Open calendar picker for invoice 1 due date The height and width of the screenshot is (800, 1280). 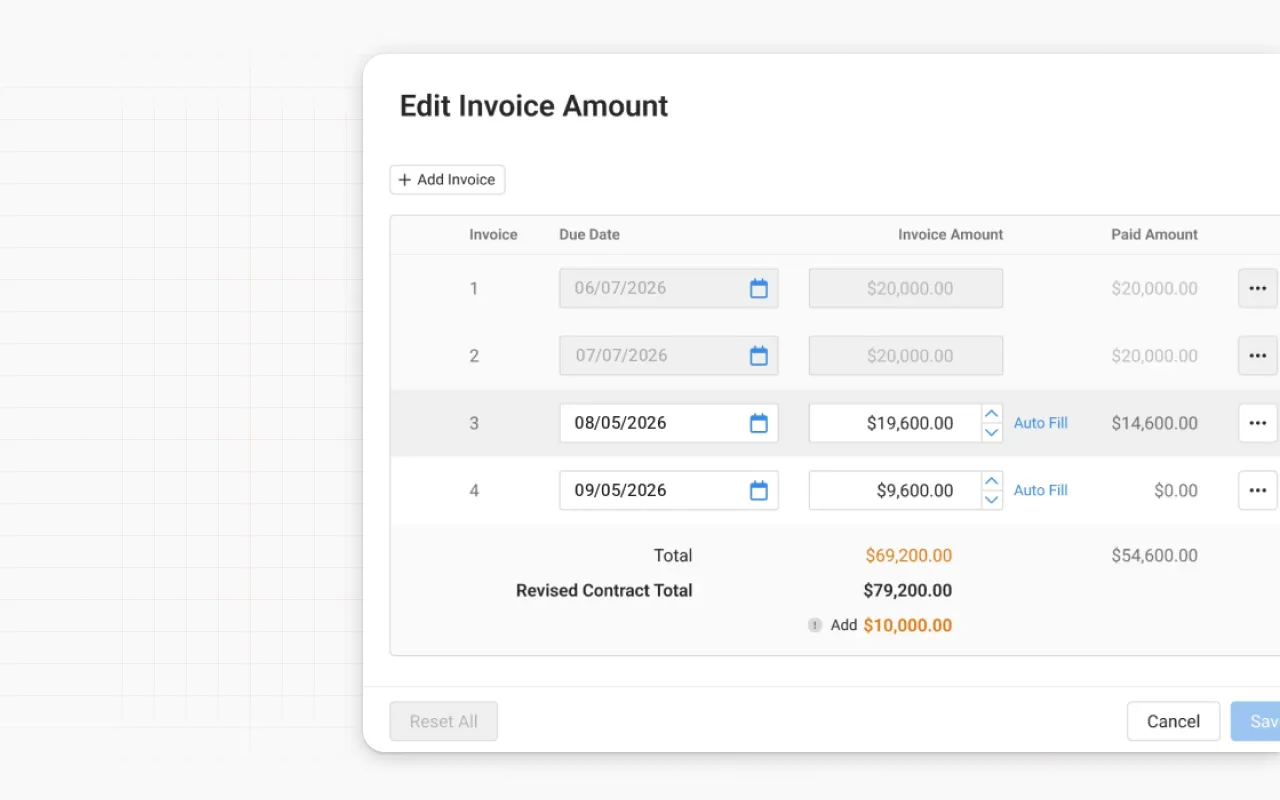(x=759, y=288)
